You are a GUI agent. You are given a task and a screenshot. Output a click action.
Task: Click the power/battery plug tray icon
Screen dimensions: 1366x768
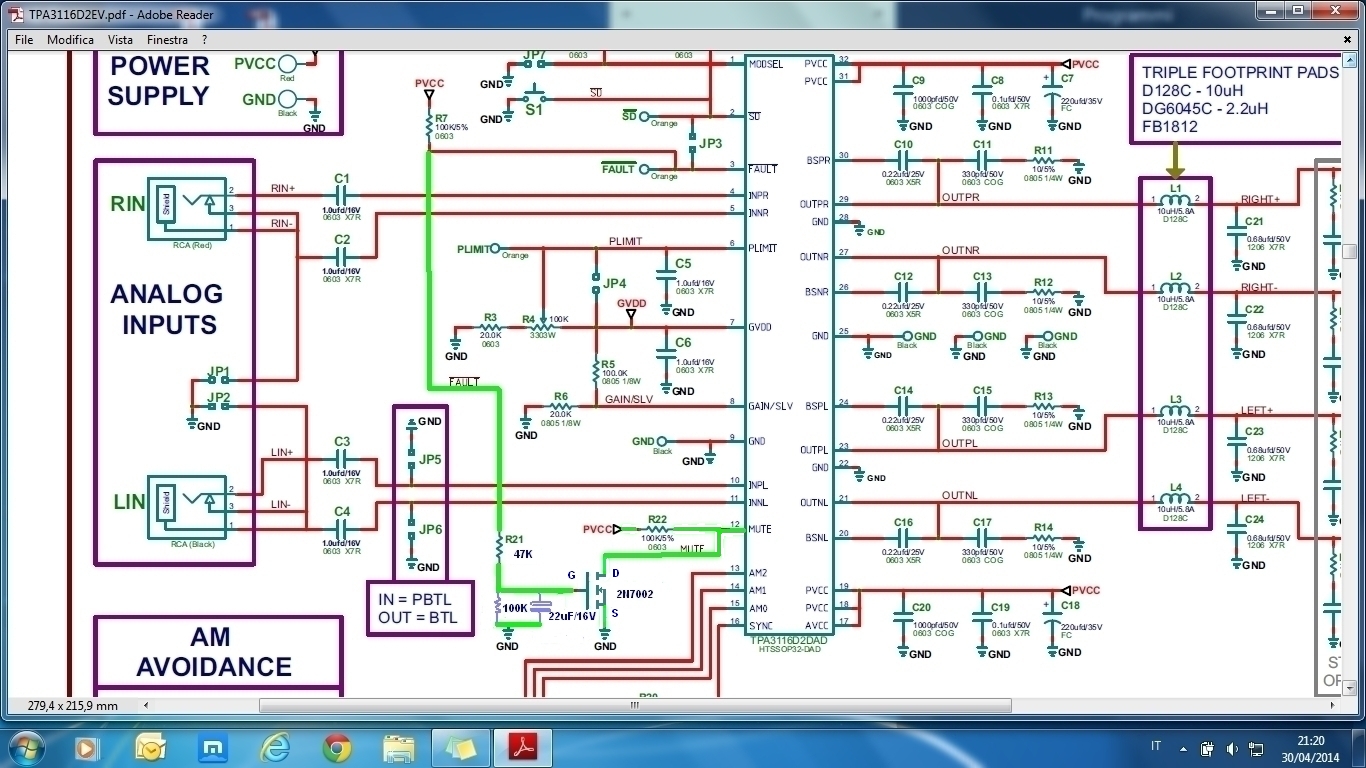[1208, 748]
